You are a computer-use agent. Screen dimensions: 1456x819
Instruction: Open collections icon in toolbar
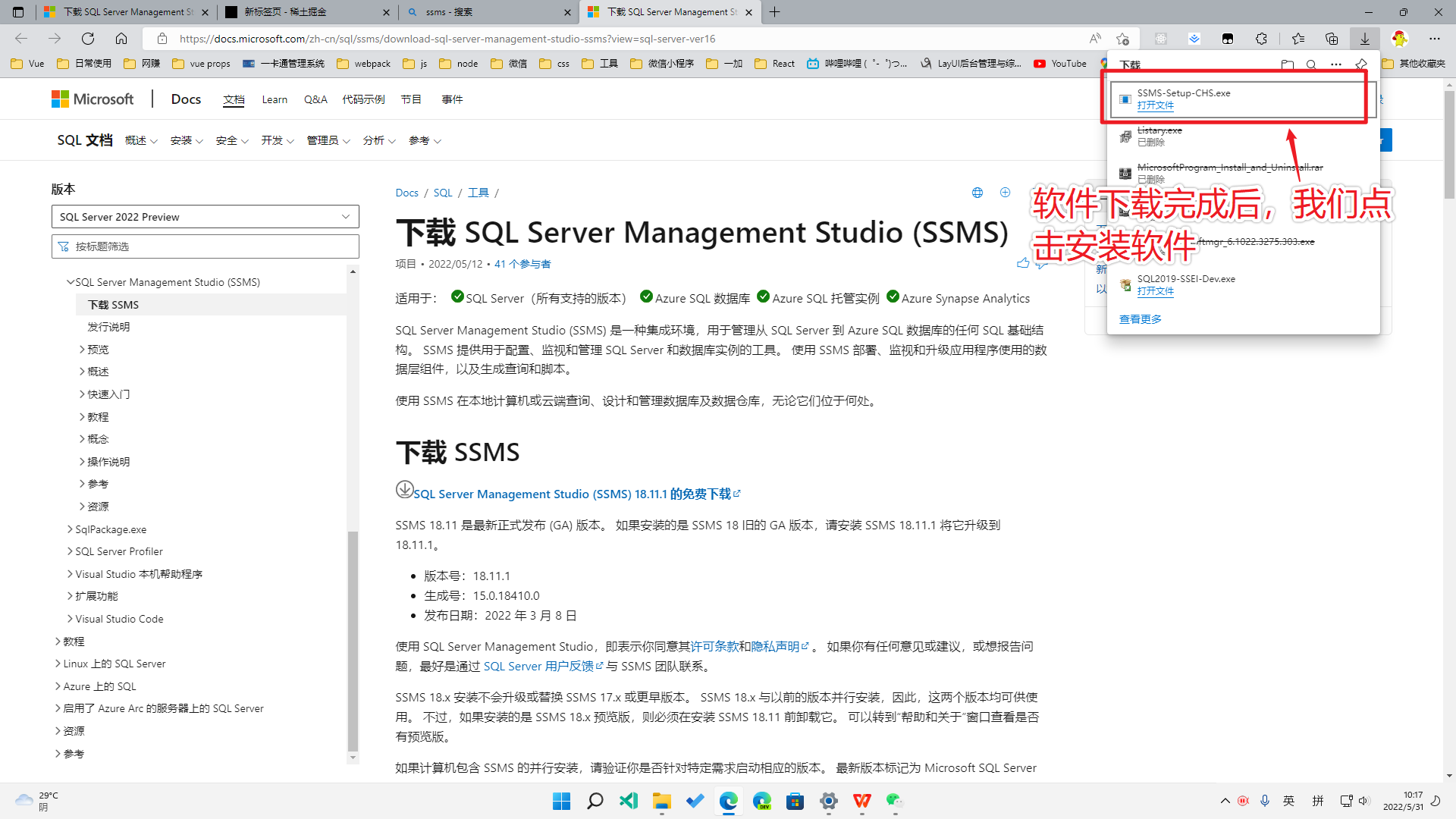click(1332, 39)
